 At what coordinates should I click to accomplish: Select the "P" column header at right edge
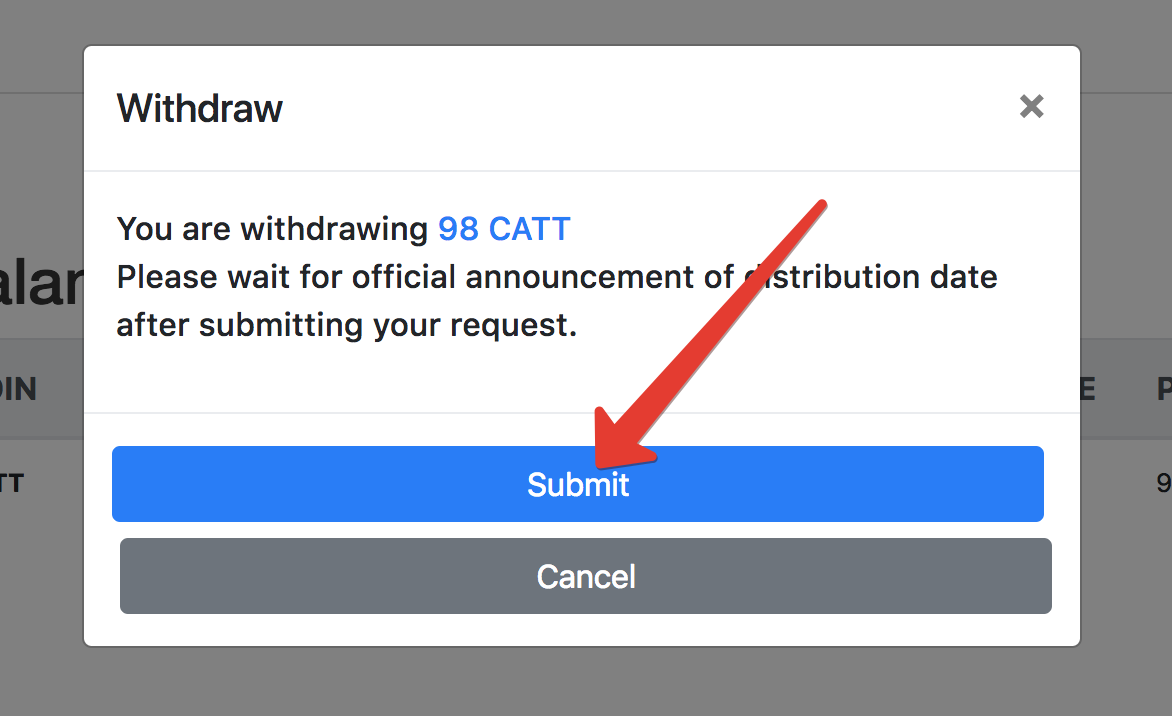1164,389
